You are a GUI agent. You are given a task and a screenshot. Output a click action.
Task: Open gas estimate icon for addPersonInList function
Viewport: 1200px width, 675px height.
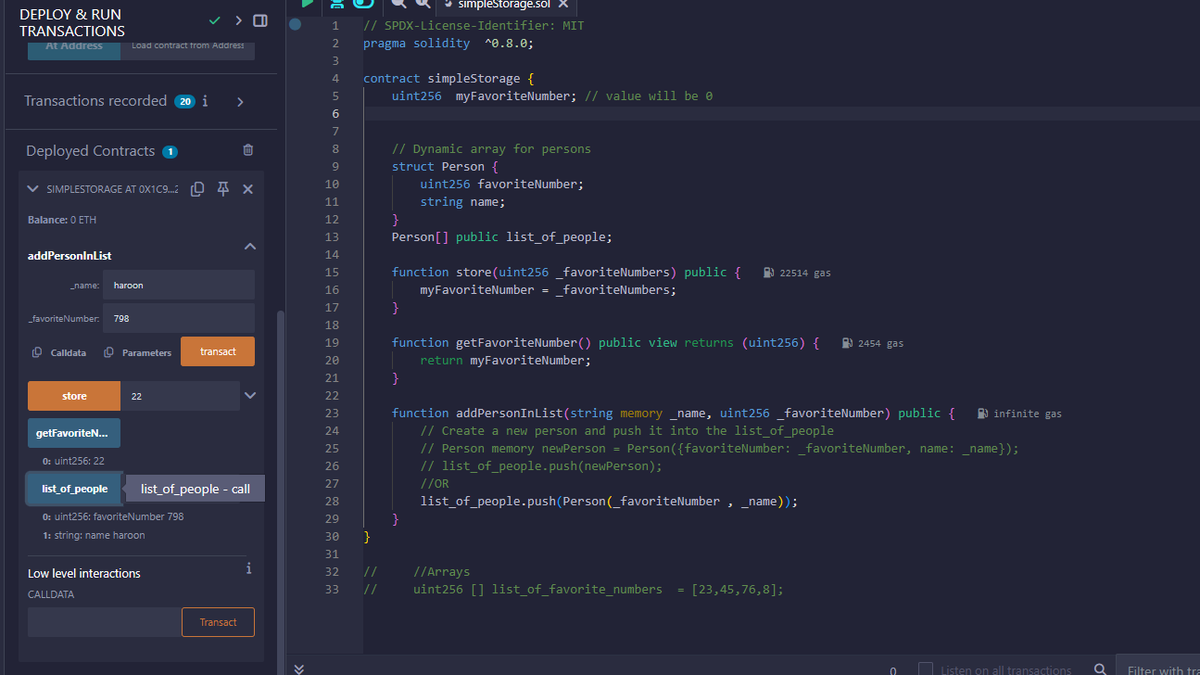point(982,413)
